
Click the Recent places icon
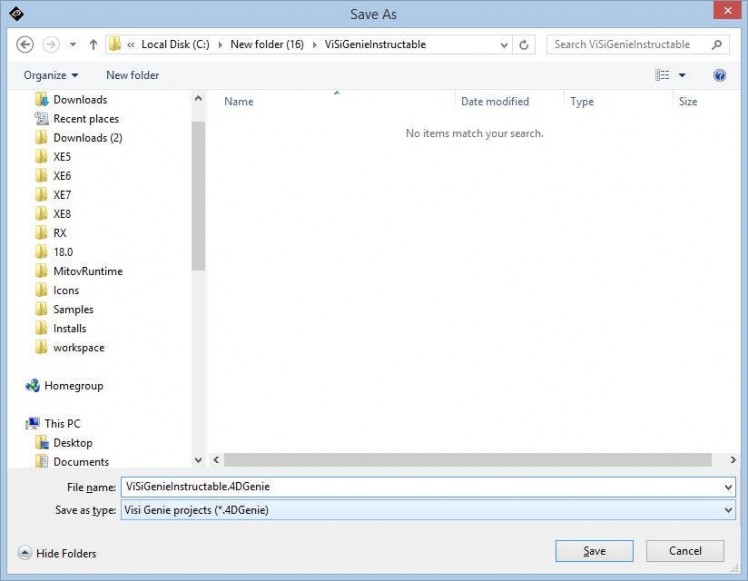tap(41, 119)
